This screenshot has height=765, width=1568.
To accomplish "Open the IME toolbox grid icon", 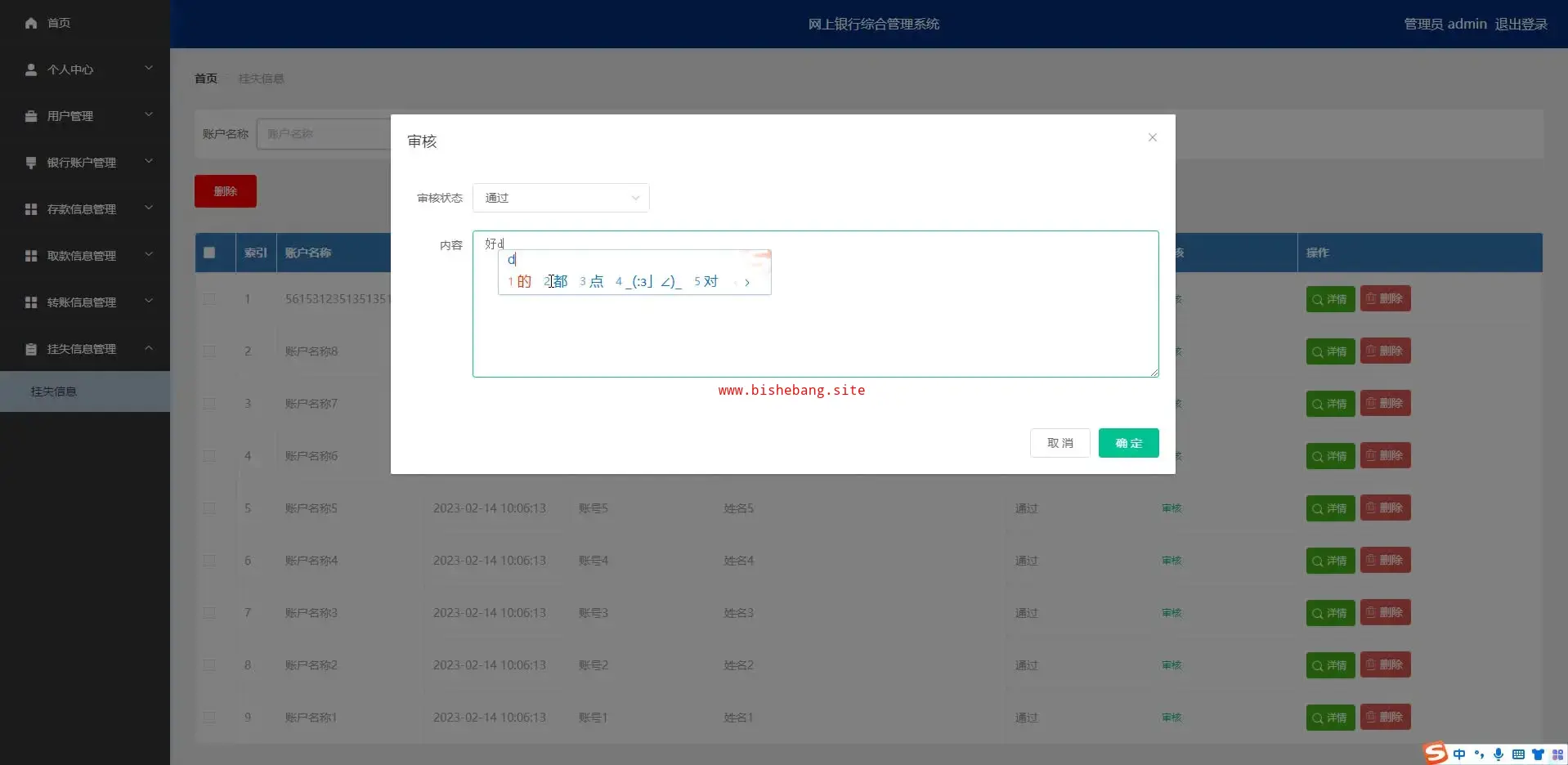I will (x=1557, y=754).
